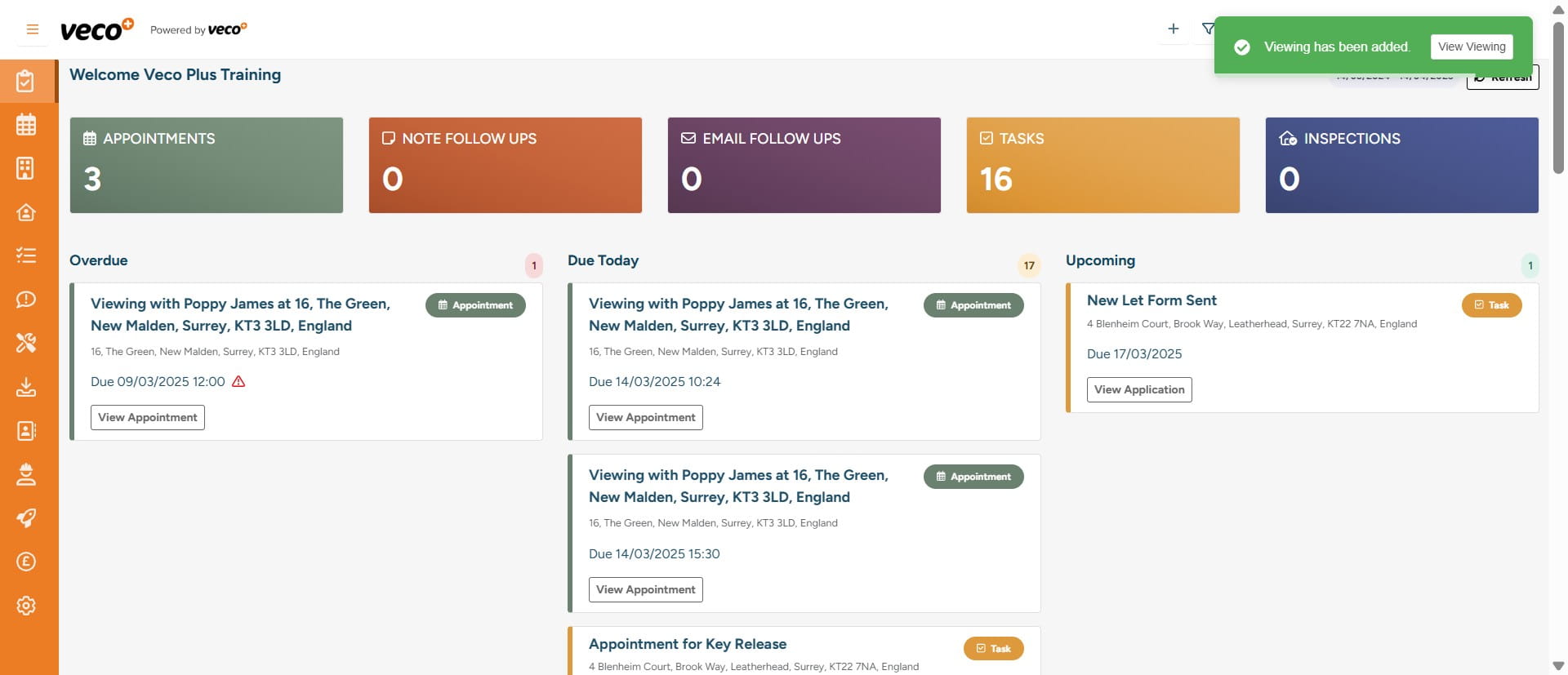
Task: Open View Appointment for the 15:30 viewing
Action: [x=645, y=590]
